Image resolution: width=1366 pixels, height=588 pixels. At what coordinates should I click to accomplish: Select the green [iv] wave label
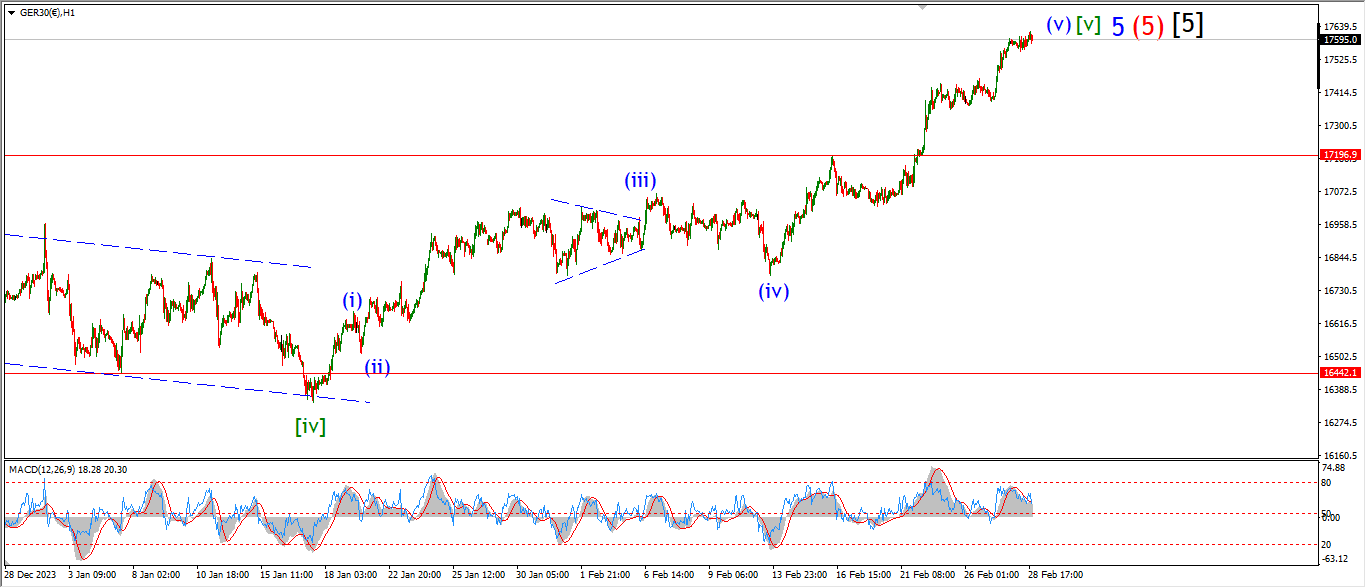click(310, 426)
